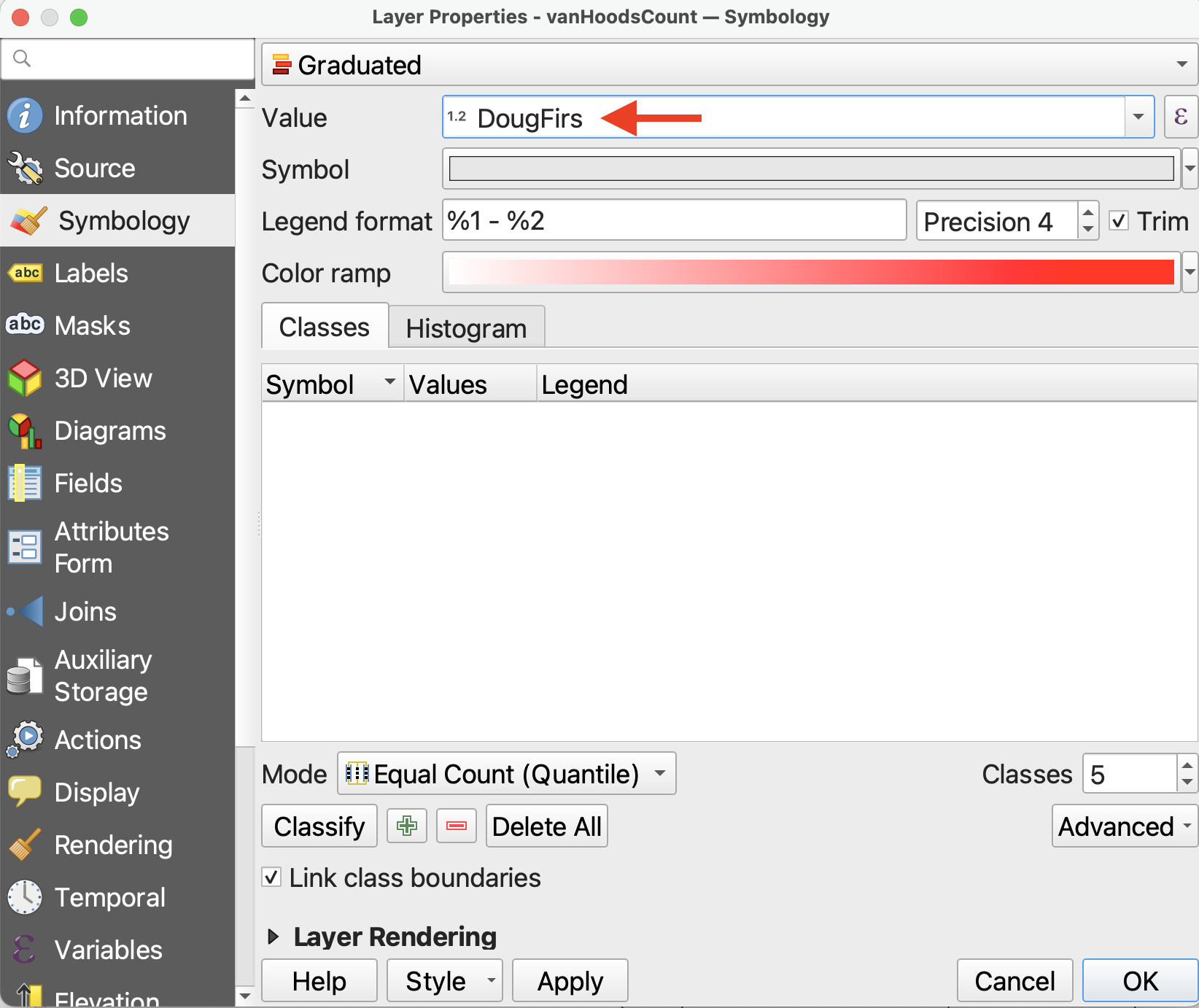This screenshot has width=1199, height=1008.
Task: Open the Graduated renderer type dropdown
Action: point(729,65)
